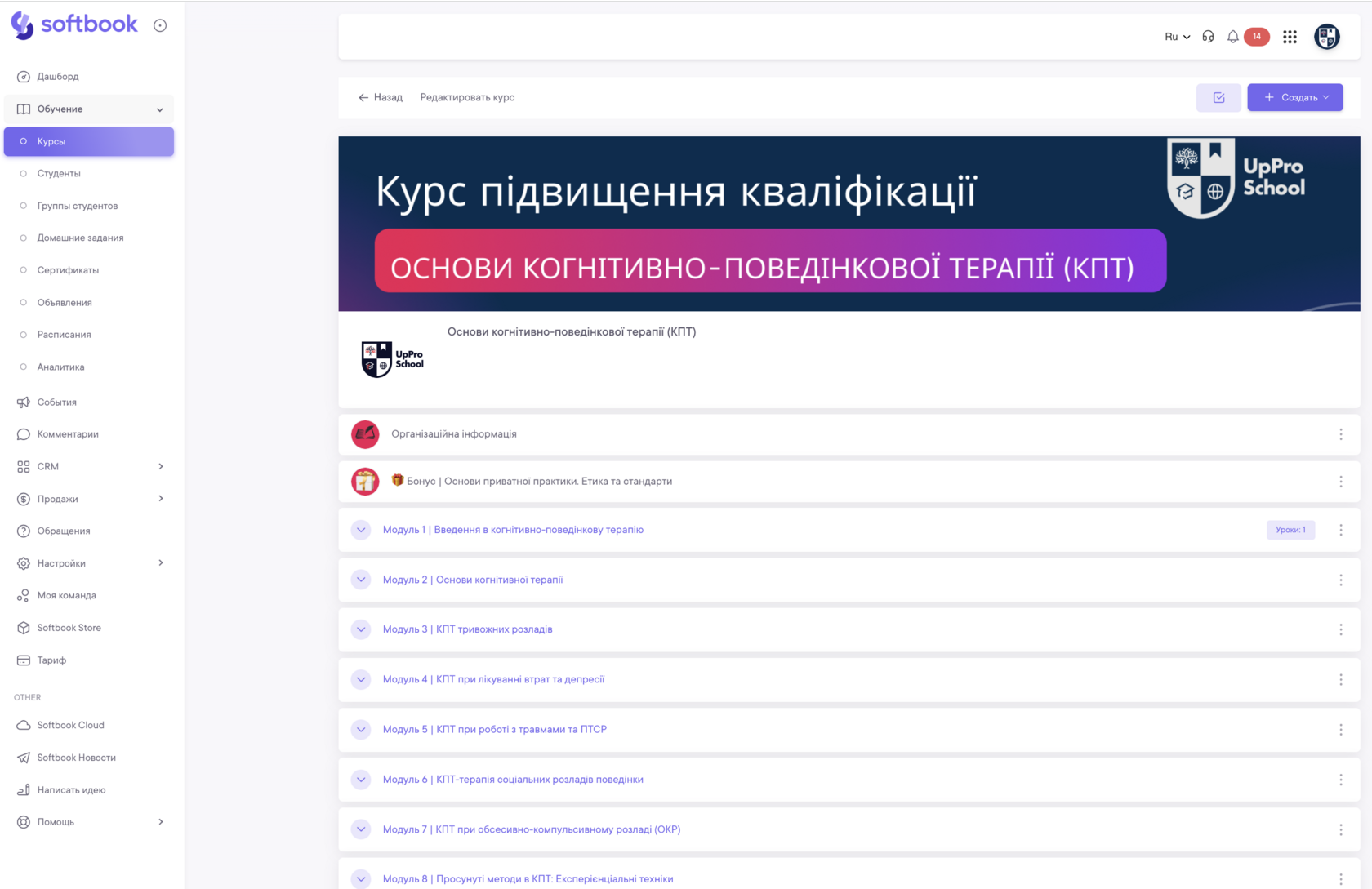Go back using the Назад link

[x=381, y=97]
